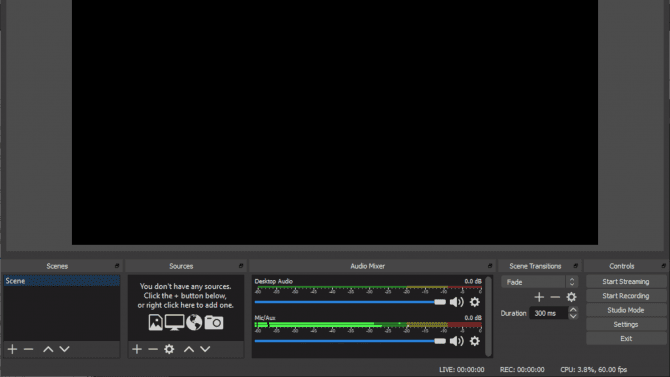Move source down in the Sources panel
Screen dimensions: 670x377
pos(205,349)
